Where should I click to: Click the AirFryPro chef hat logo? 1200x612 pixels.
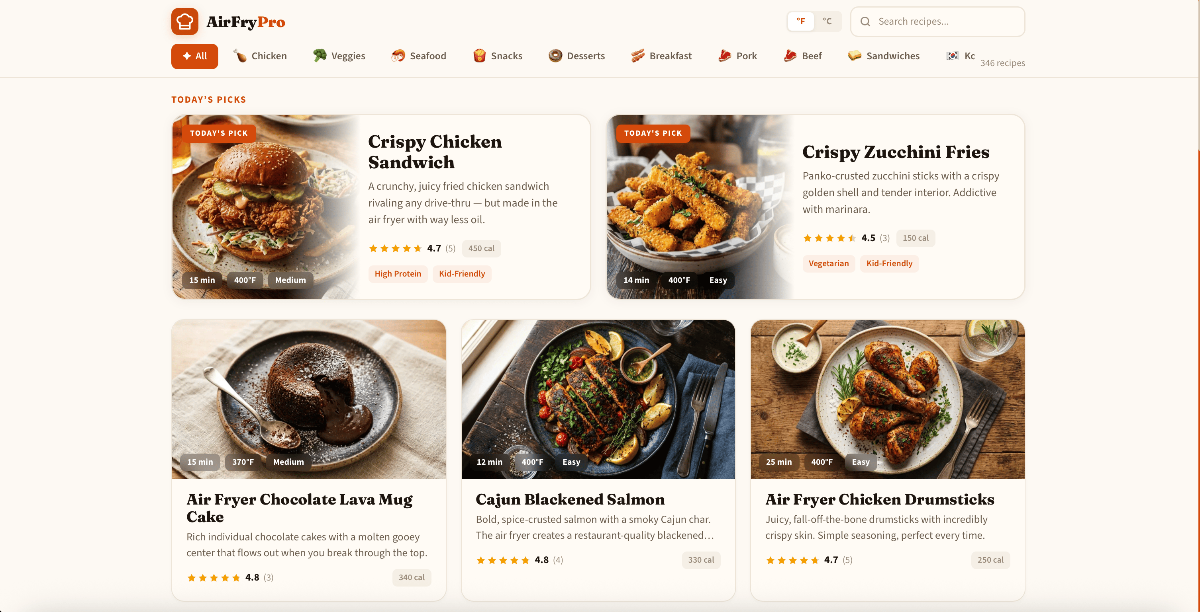click(x=185, y=21)
